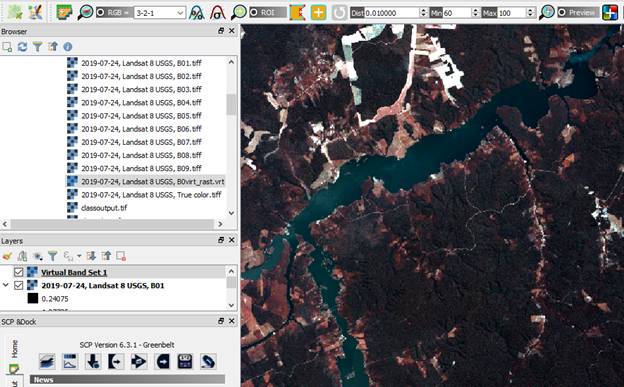Click the Browser vertical scrollbar thumb
The height and width of the screenshot is (387, 624).
(231, 105)
